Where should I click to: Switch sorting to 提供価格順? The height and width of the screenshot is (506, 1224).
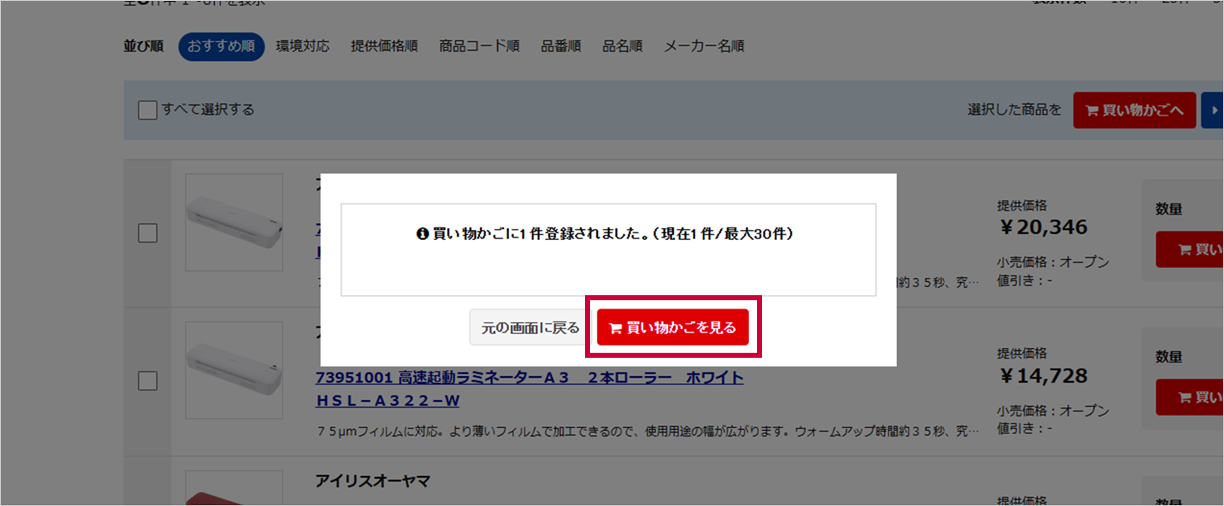[x=384, y=46]
